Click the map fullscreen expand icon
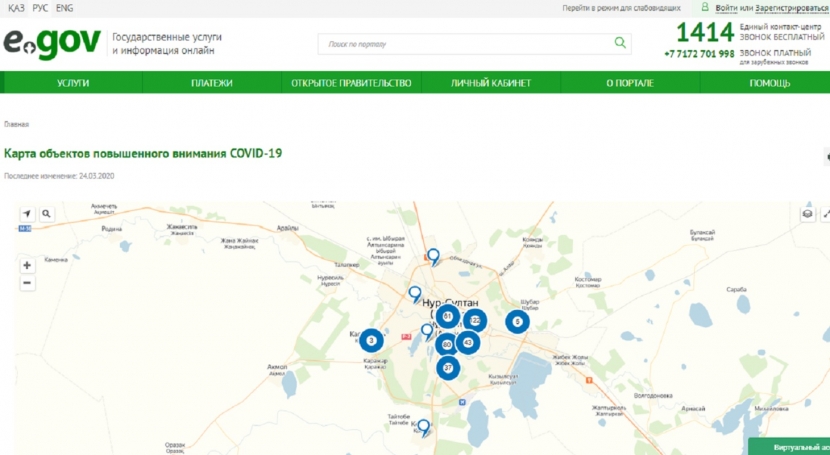 tap(825, 214)
